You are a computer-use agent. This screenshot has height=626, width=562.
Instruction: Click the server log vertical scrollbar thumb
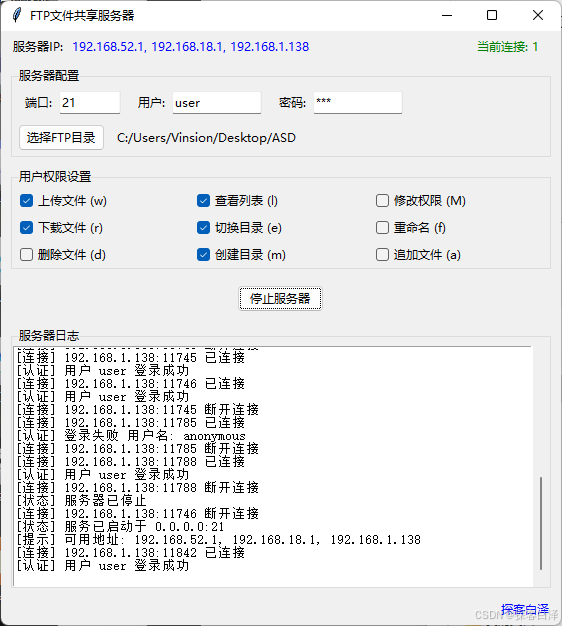coord(541,523)
